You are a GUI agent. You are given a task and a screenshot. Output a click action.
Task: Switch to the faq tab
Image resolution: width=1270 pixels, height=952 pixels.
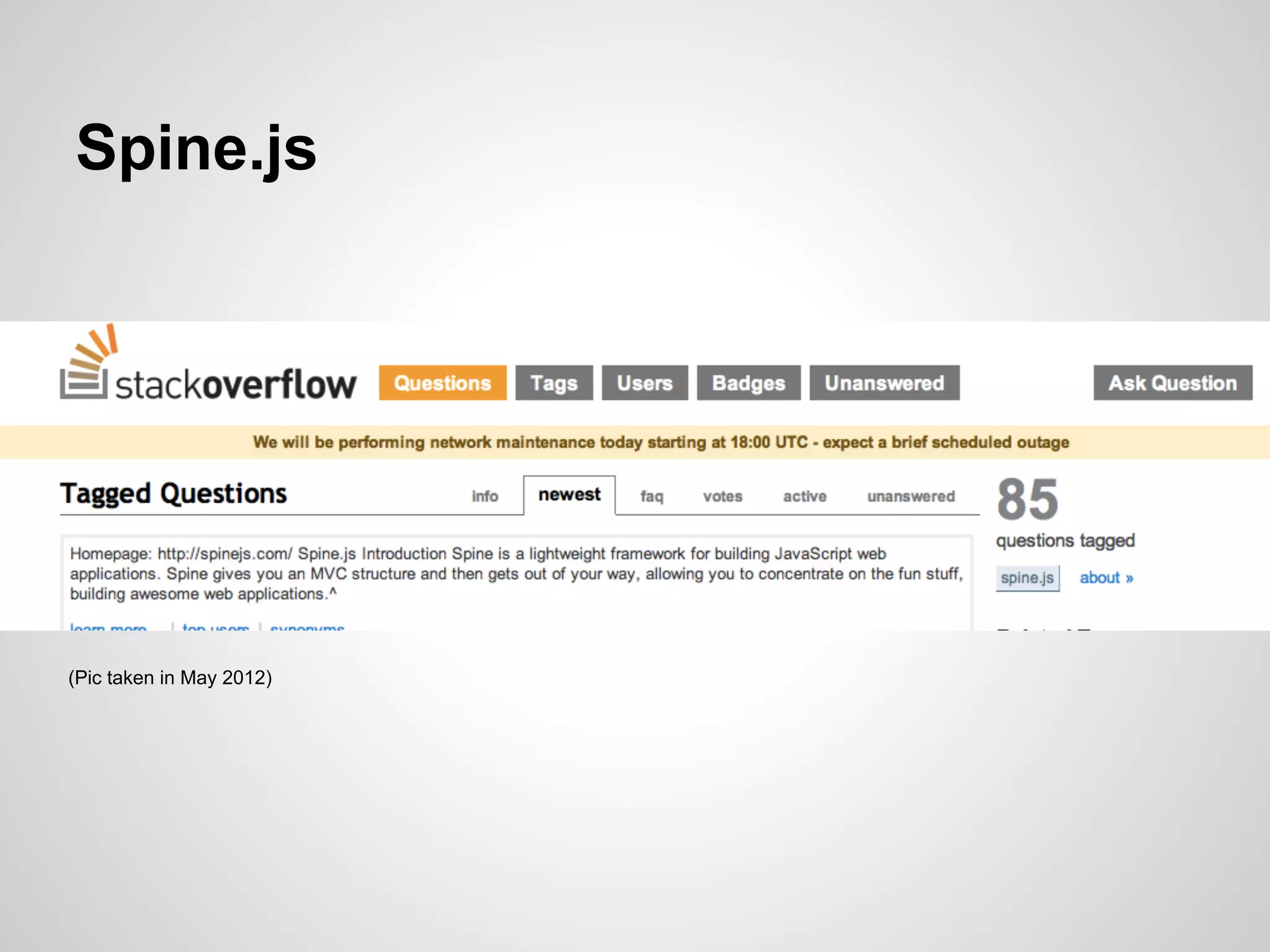pyautogui.click(x=652, y=496)
